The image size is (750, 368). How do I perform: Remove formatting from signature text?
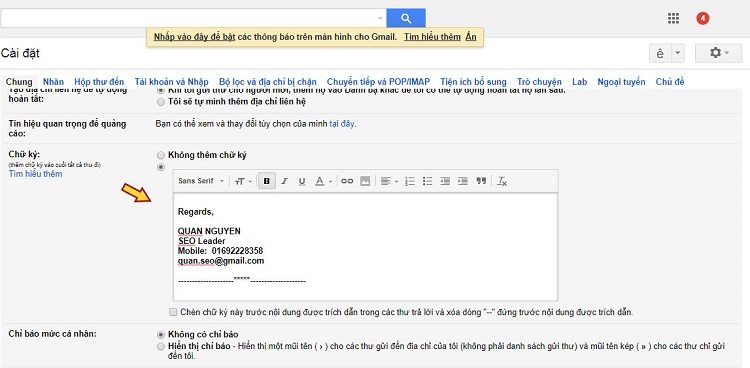[x=502, y=181]
